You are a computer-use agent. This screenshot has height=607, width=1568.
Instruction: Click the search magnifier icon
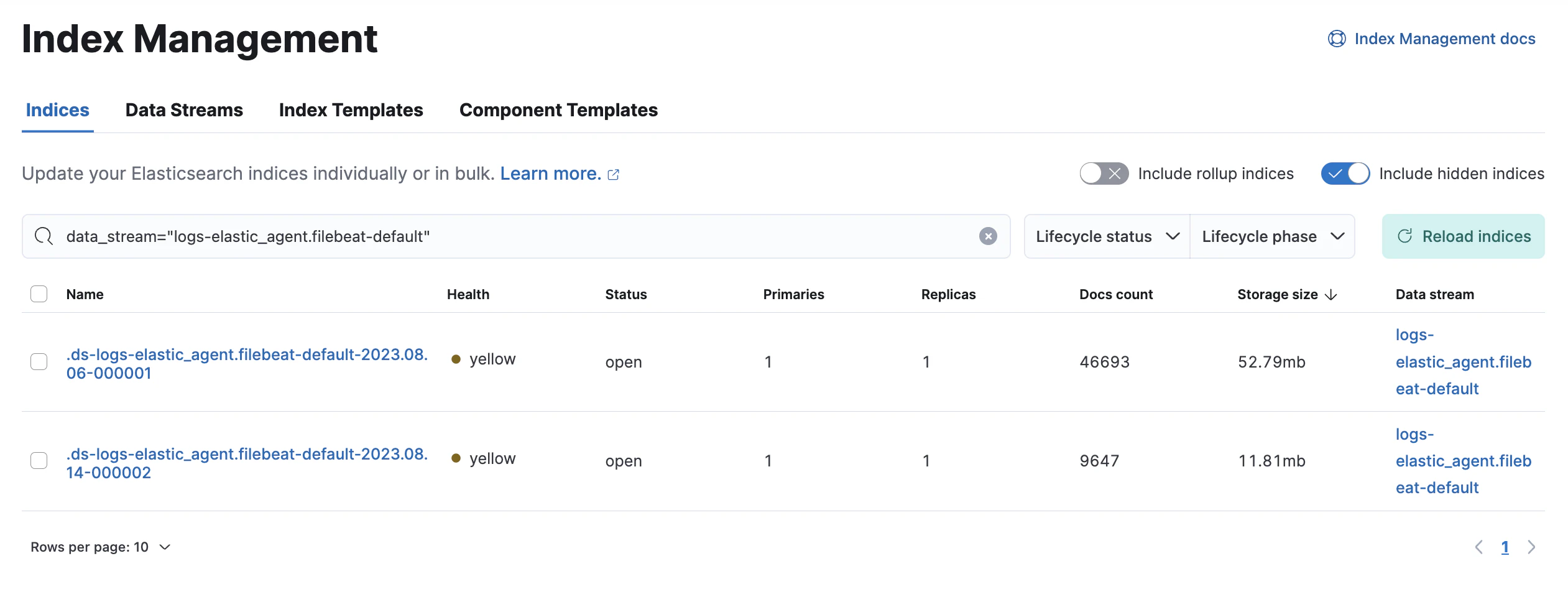44,236
